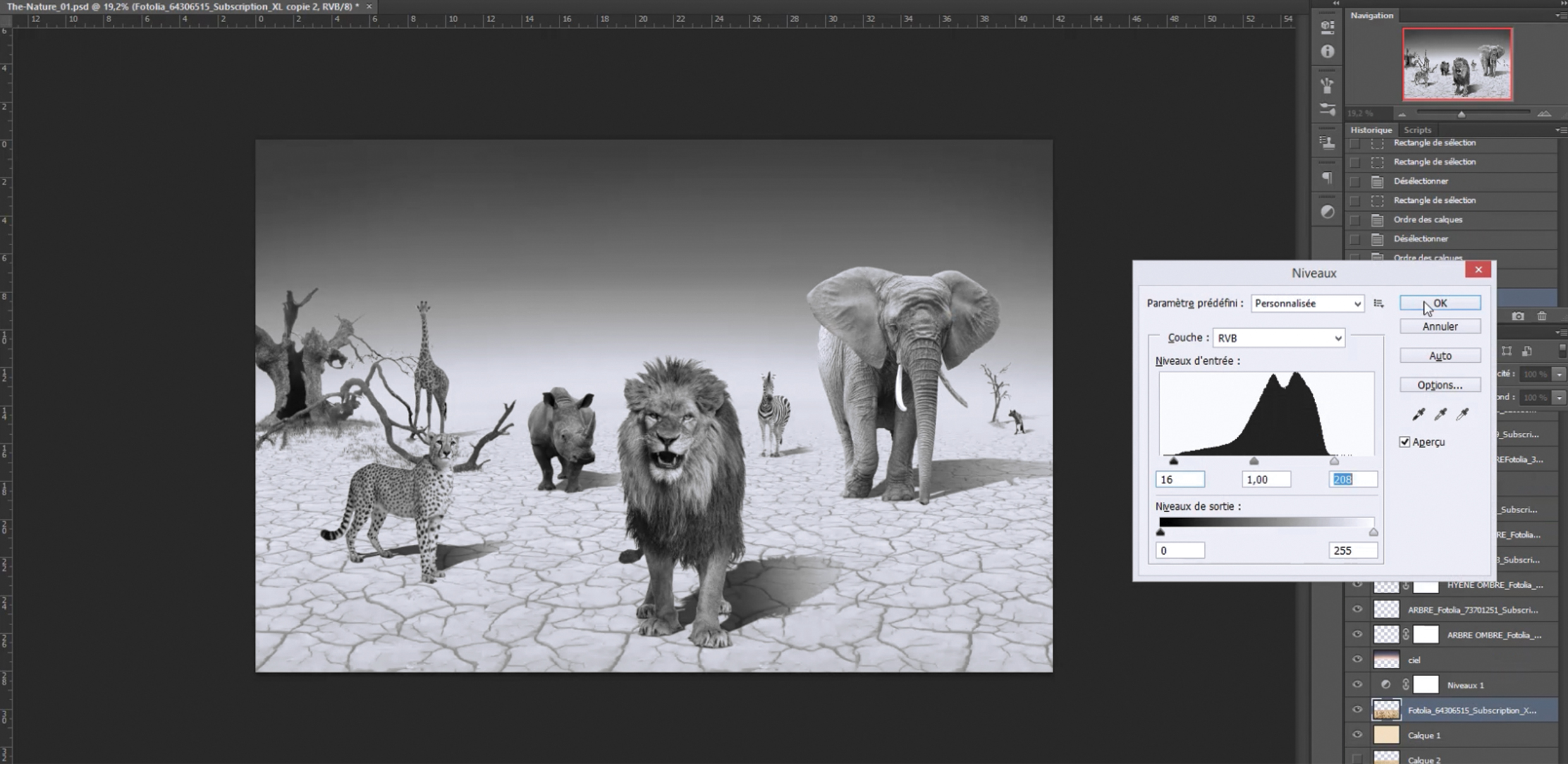Click the output level field showing 0

tap(1180, 550)
